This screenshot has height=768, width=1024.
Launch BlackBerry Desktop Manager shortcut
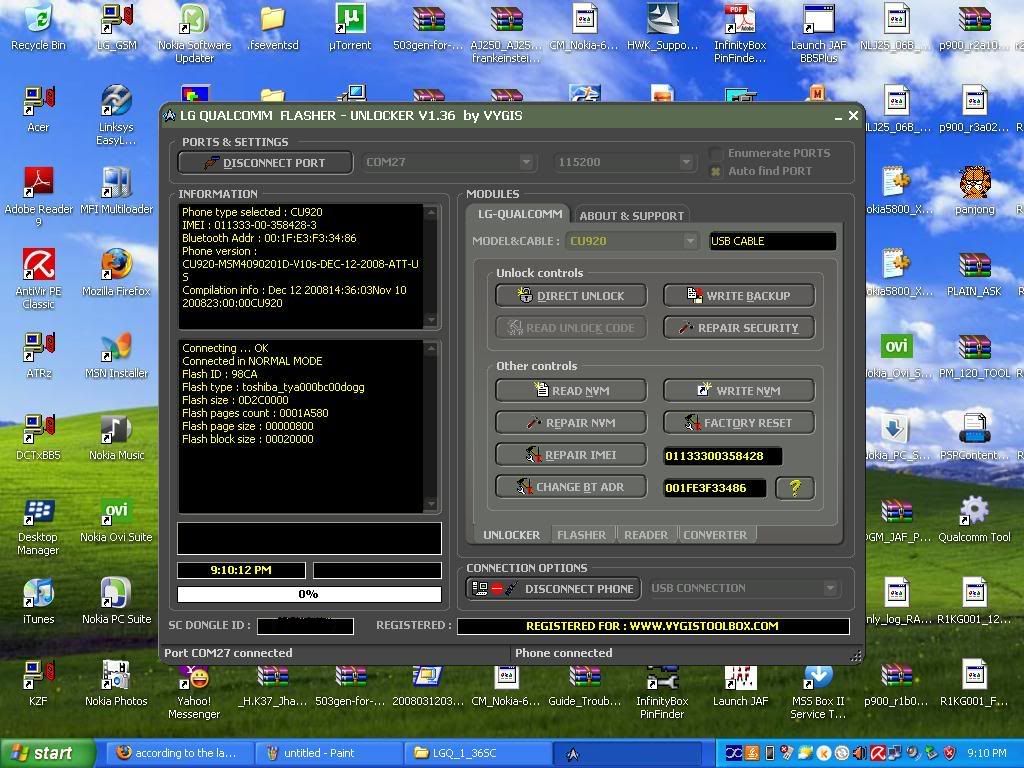(x=39, y=526)
